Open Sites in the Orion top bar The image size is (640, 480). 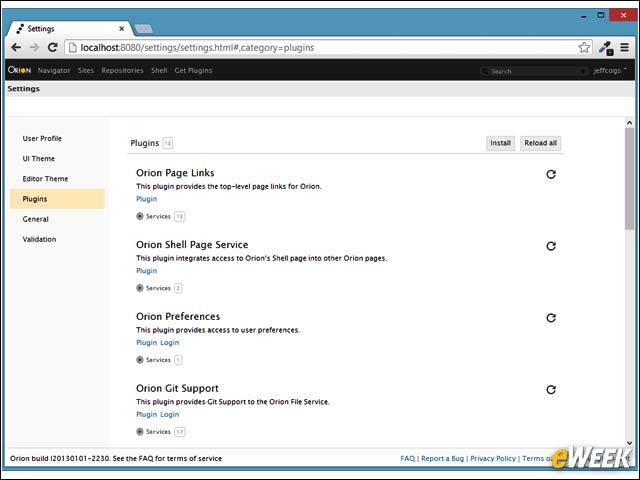click(86, 71)
